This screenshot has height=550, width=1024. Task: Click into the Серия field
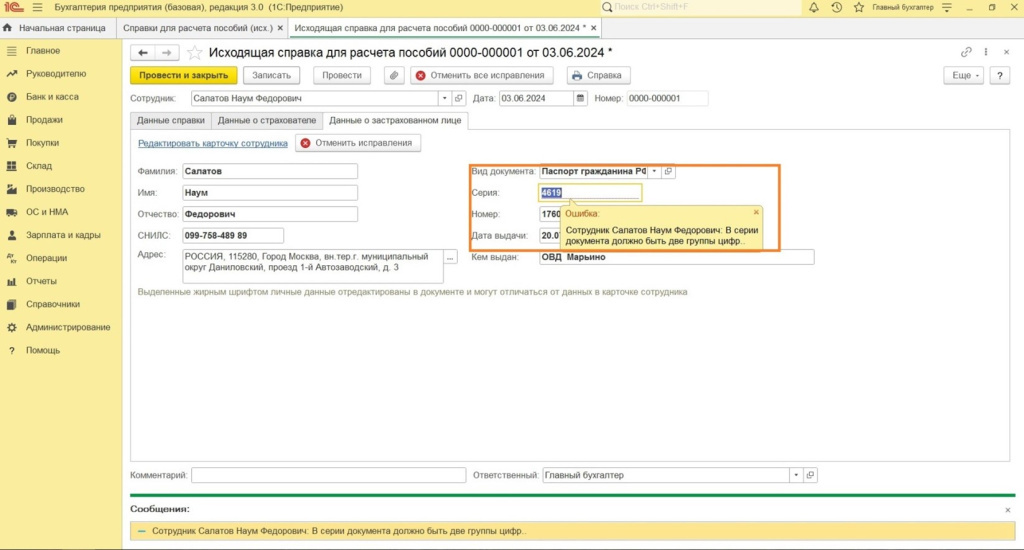point(590,193)
